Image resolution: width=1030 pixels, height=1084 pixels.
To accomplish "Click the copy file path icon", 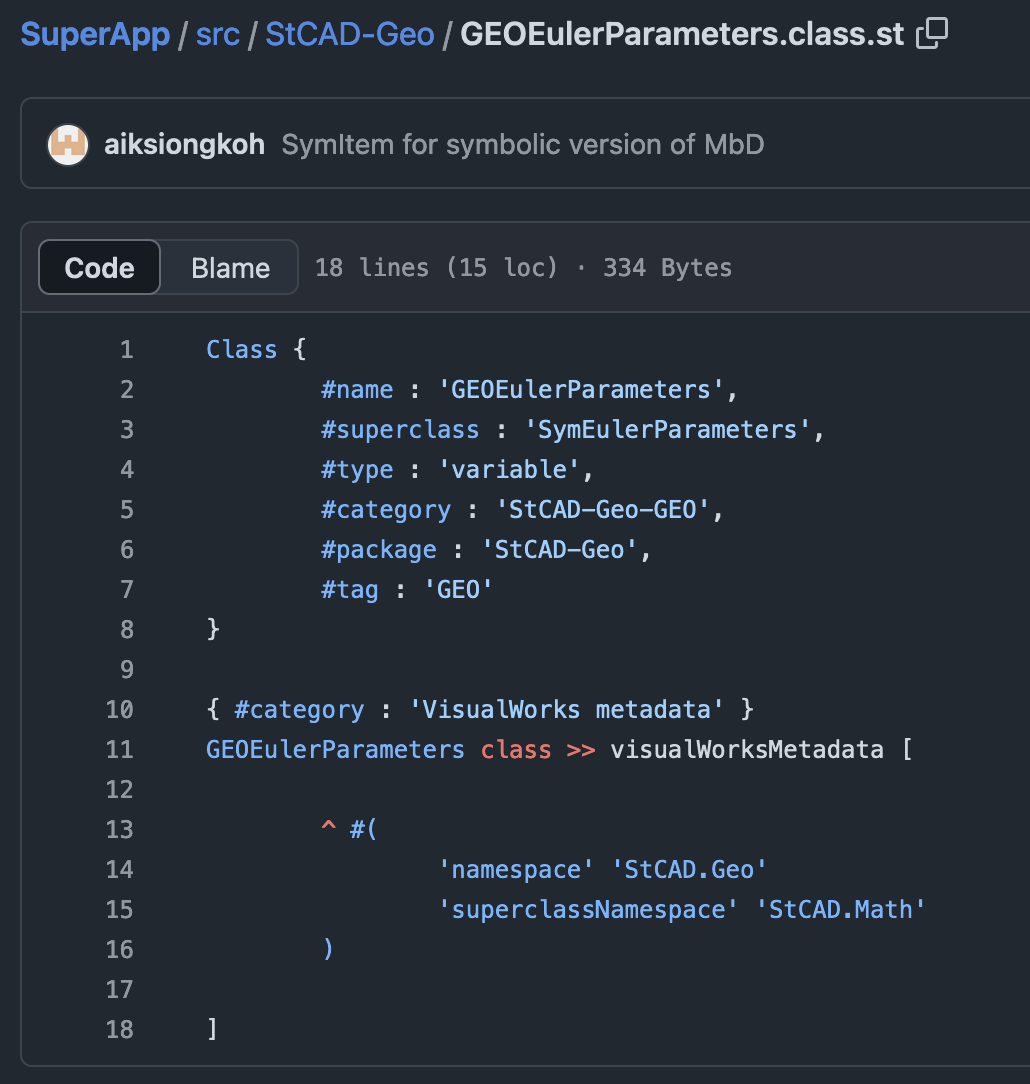I will (931, 35).
